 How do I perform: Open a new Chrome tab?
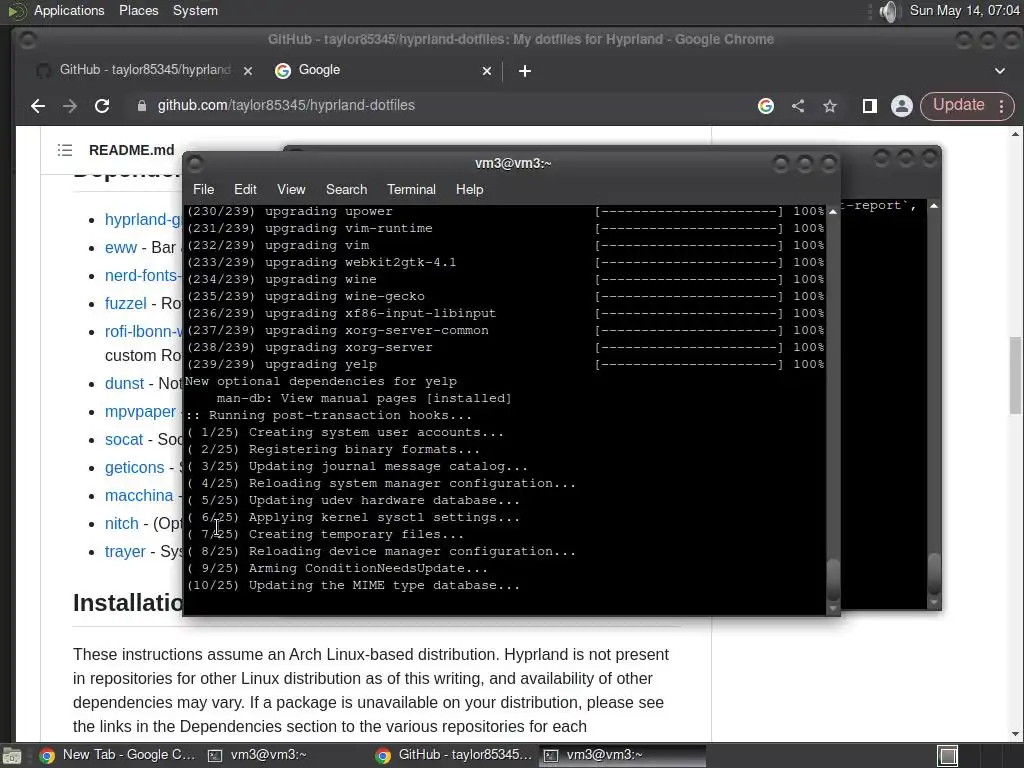(524, 71)
